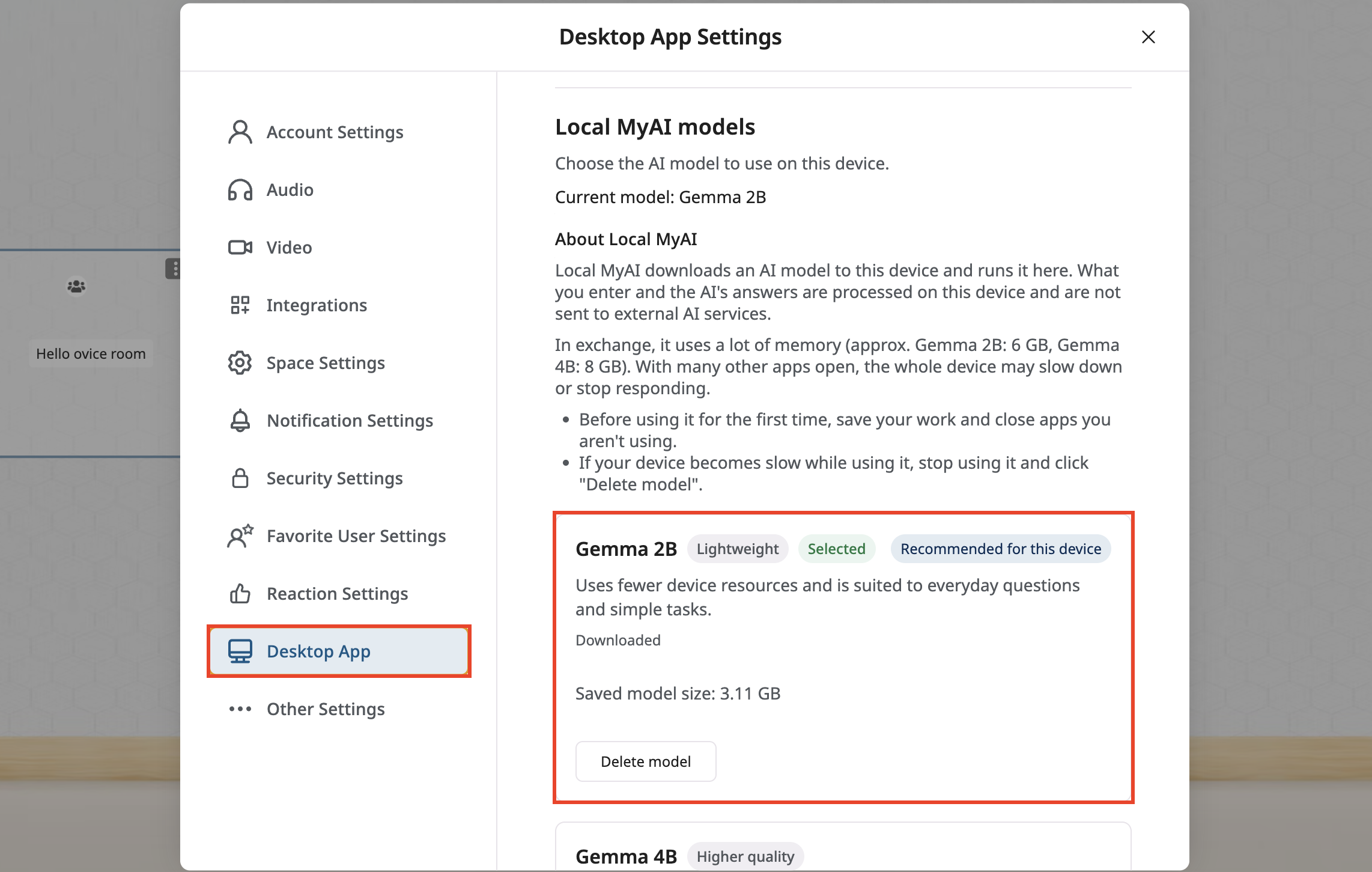Select Desktop App in sidebar
Viewport: 1372px width, 872px height.
[x=339, y=651]
